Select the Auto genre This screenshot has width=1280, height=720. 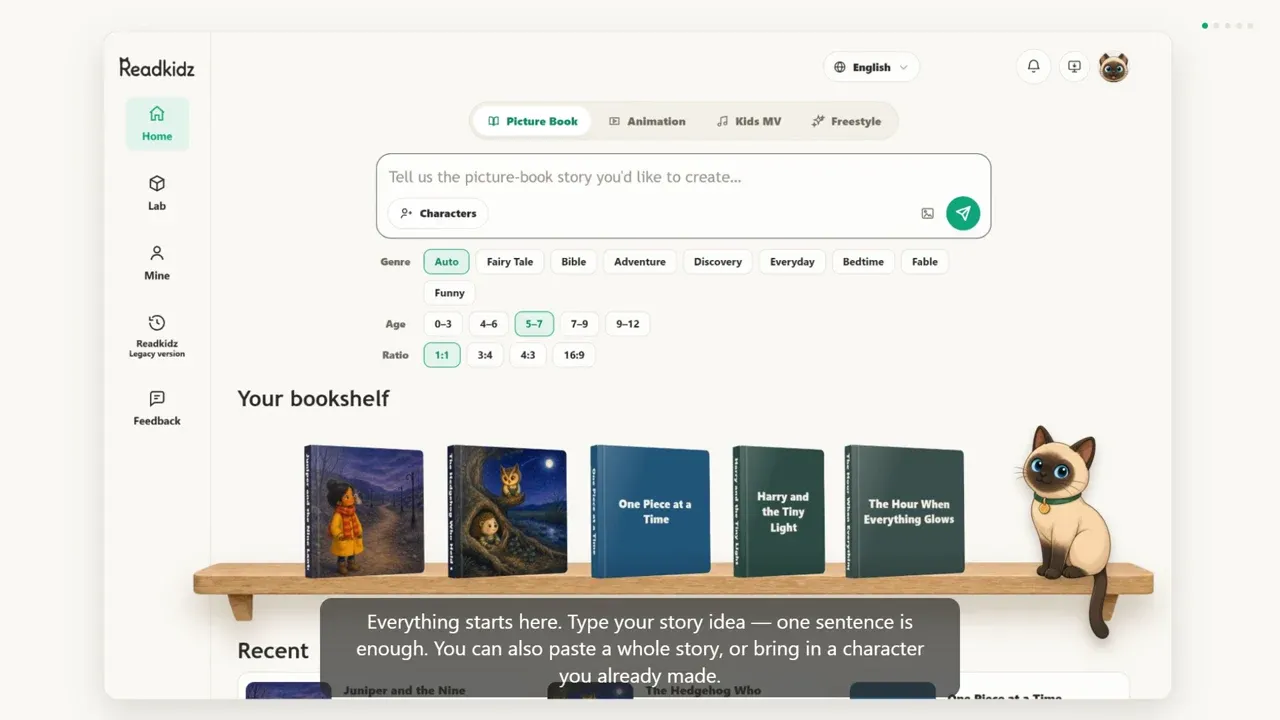pos(447,262)
